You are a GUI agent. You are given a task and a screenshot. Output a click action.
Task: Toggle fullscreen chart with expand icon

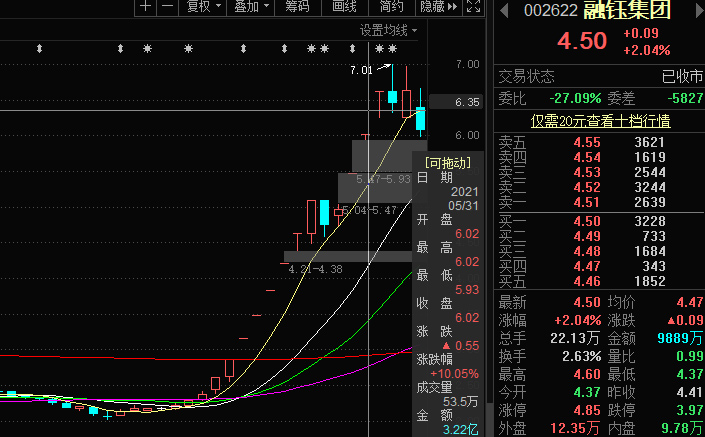tap(475, 6)
